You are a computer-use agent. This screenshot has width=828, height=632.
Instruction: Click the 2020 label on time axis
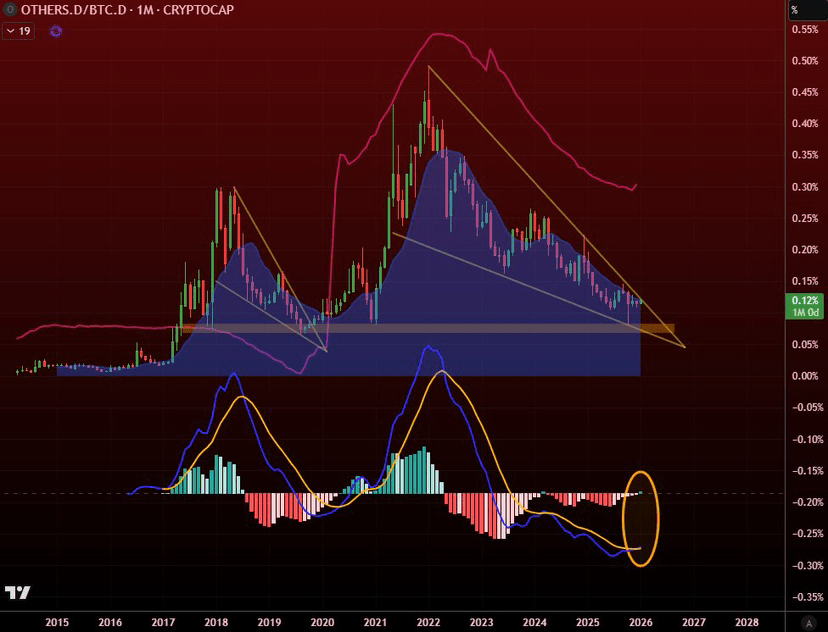[x=322, y=622]
